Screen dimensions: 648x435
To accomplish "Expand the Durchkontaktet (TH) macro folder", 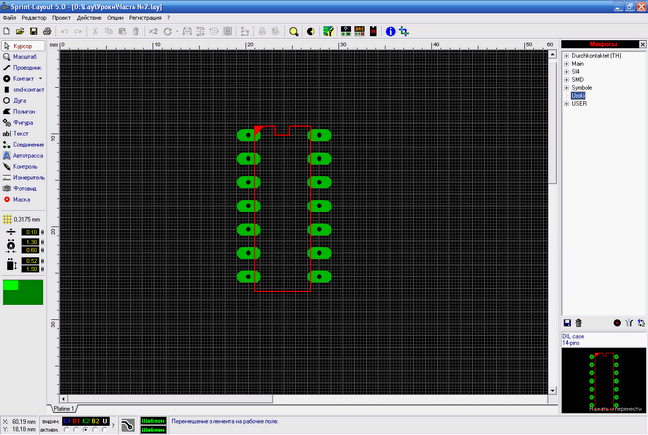I will 567,56.
